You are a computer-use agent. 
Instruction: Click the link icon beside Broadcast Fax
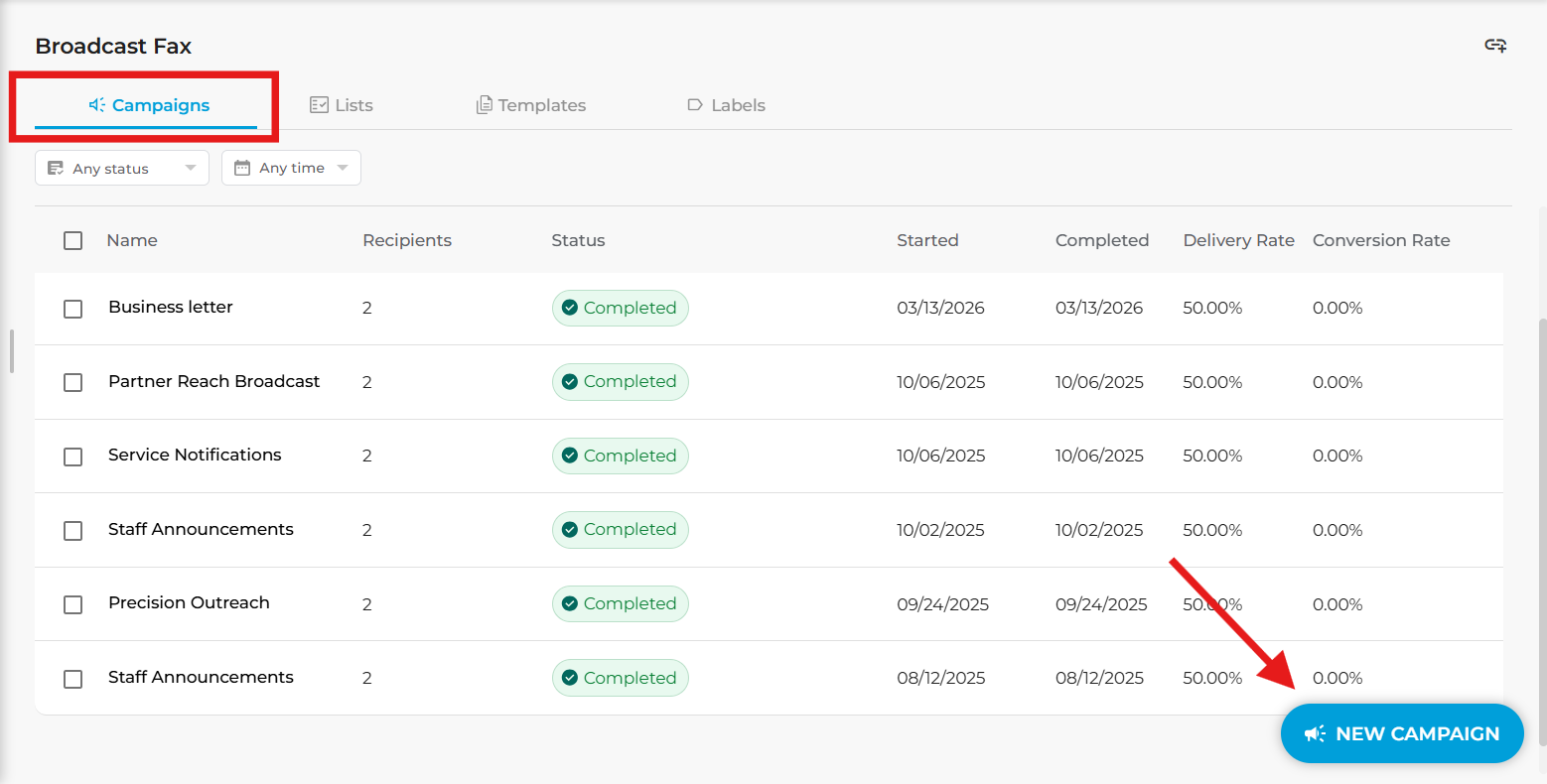click(1495, 46)
